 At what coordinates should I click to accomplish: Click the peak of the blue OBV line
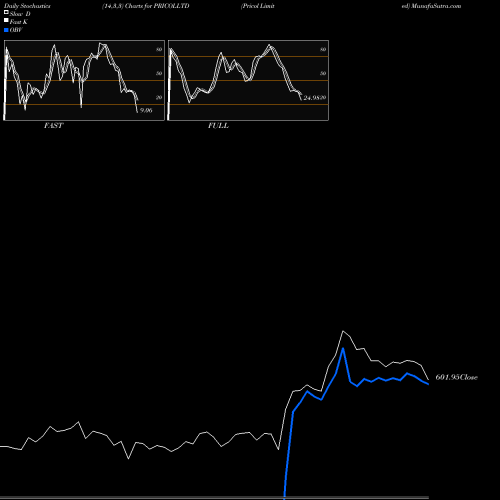pos(343,348)
